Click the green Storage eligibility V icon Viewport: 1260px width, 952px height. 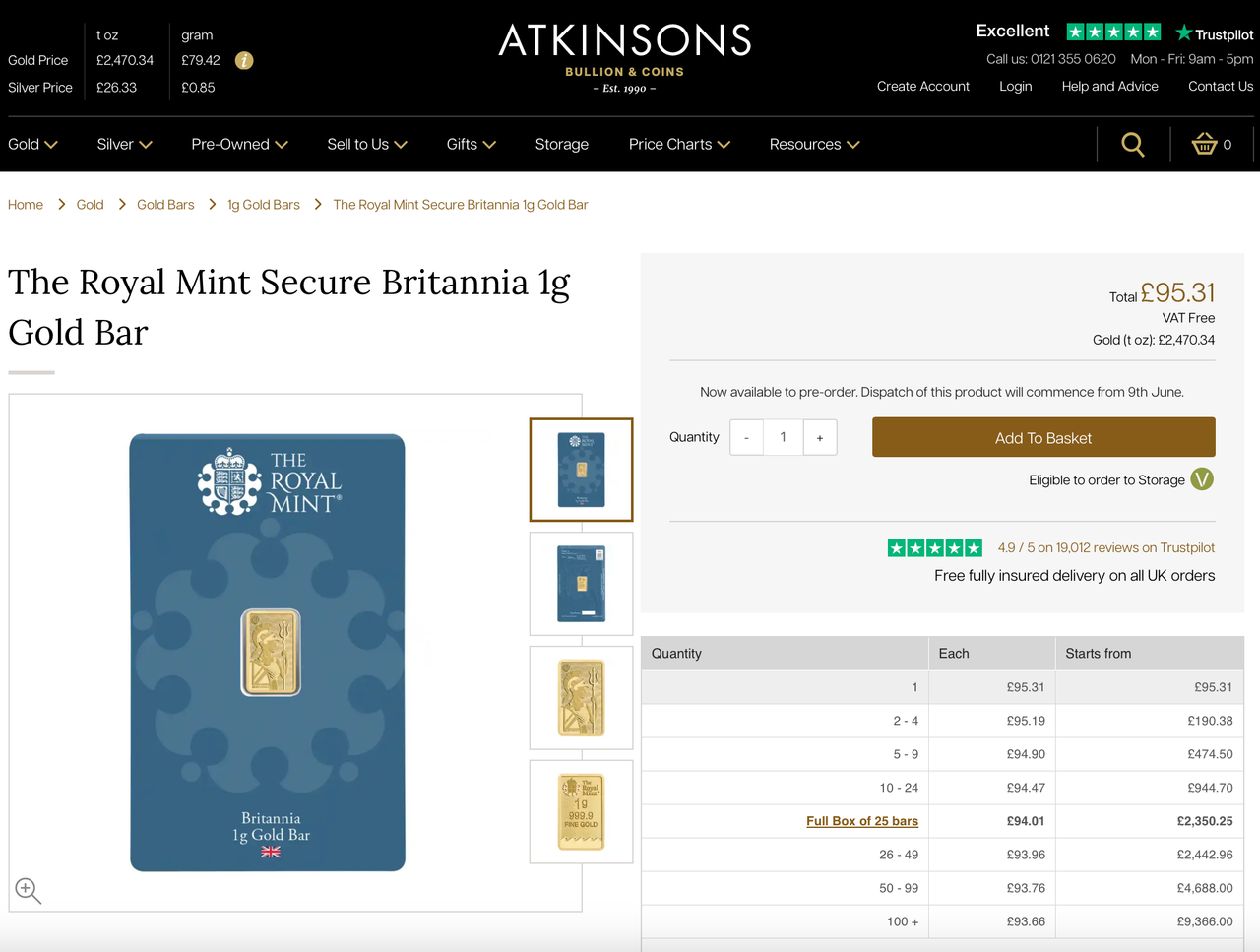[x=1202, y=479]
